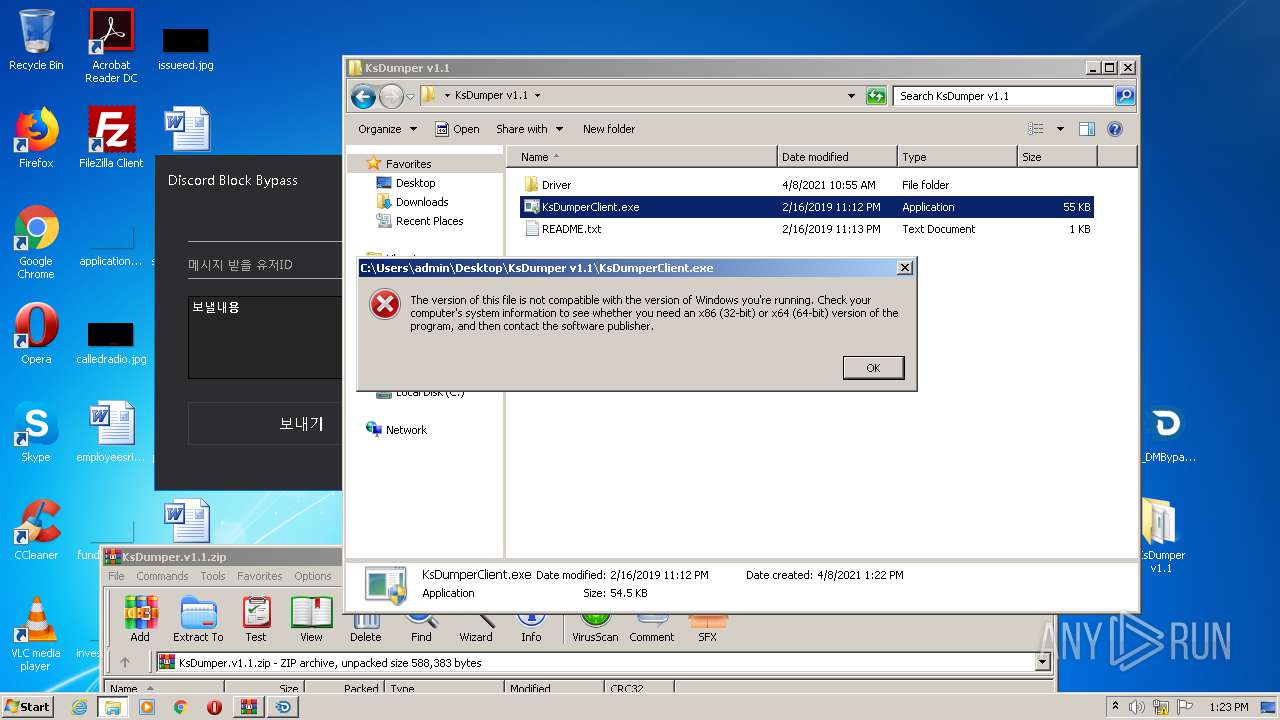Click the path dropdown after KsDumper v1.1
1280x720 pixels.
537,96
